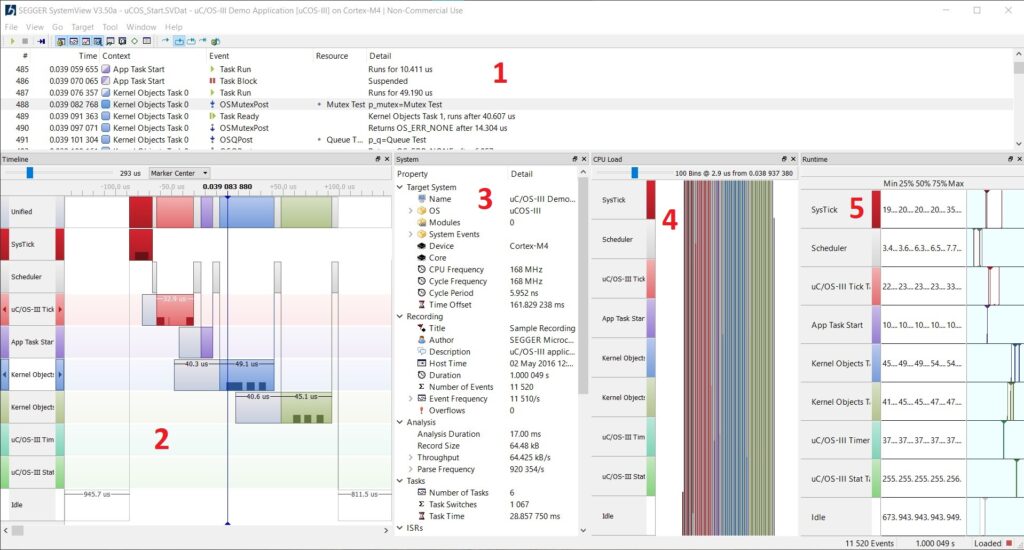Collapse the Recording group
The width and height of the screenshot is (1024, 550).
tap(400, 316)
